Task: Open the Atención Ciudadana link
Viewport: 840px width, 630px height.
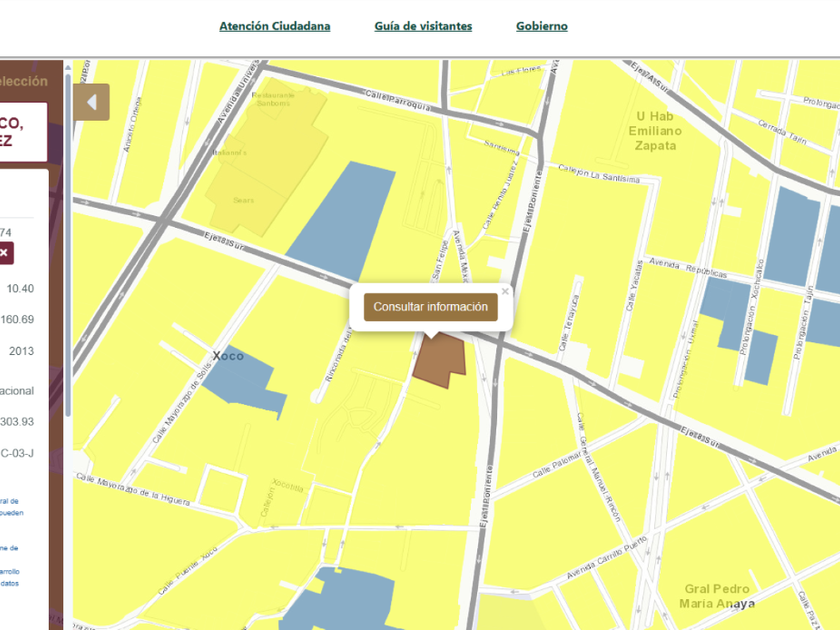Action: tap(274, 26)
